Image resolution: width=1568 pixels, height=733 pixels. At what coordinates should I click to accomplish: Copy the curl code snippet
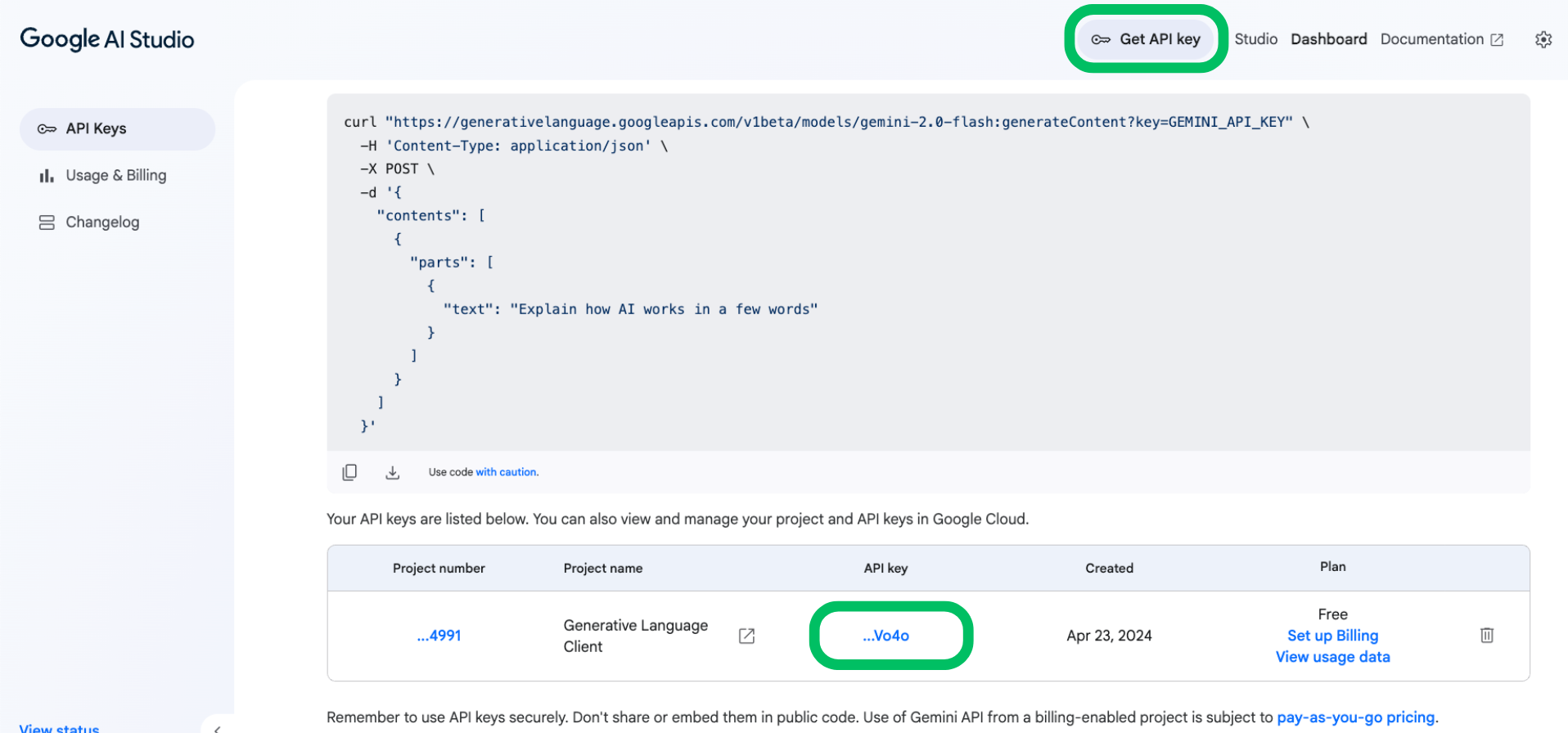[x=349, y=472]
